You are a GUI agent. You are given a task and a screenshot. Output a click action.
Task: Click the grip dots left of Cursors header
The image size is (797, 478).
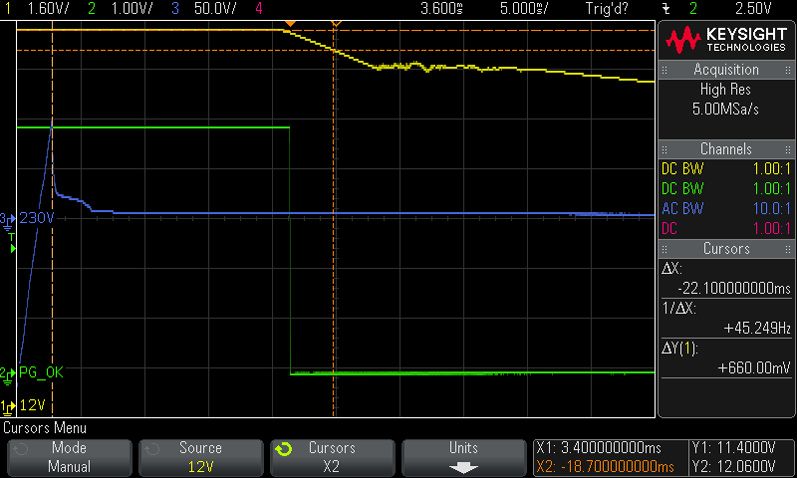[664, 249]
